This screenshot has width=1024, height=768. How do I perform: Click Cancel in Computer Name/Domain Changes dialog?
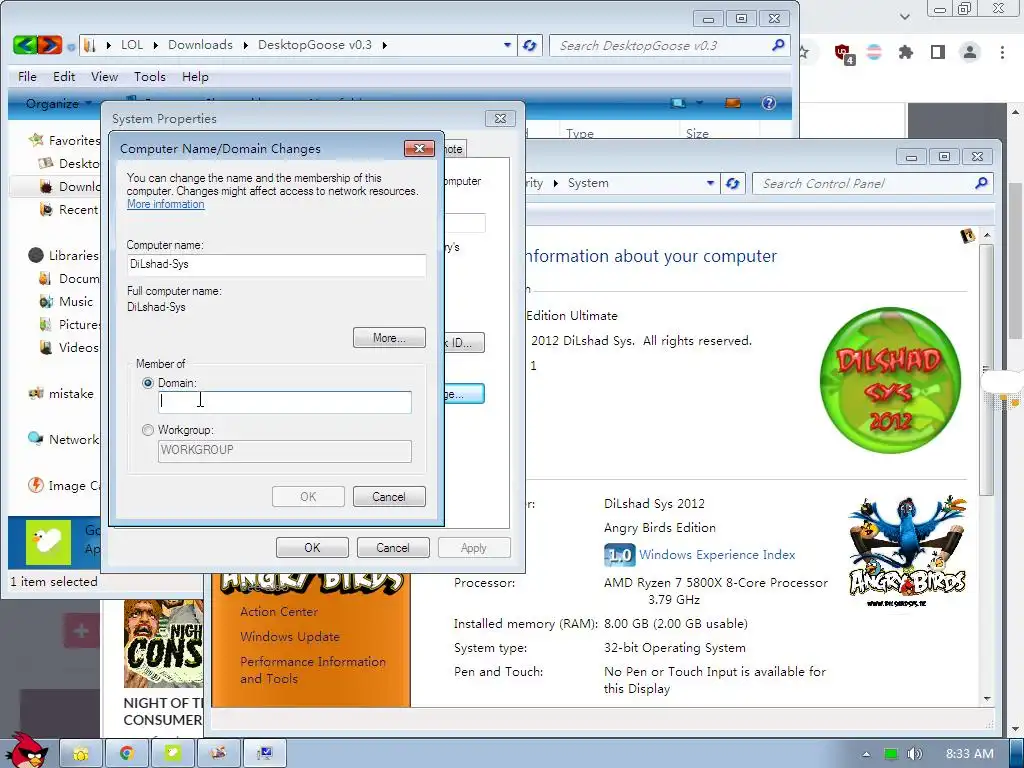pos(389,496)
